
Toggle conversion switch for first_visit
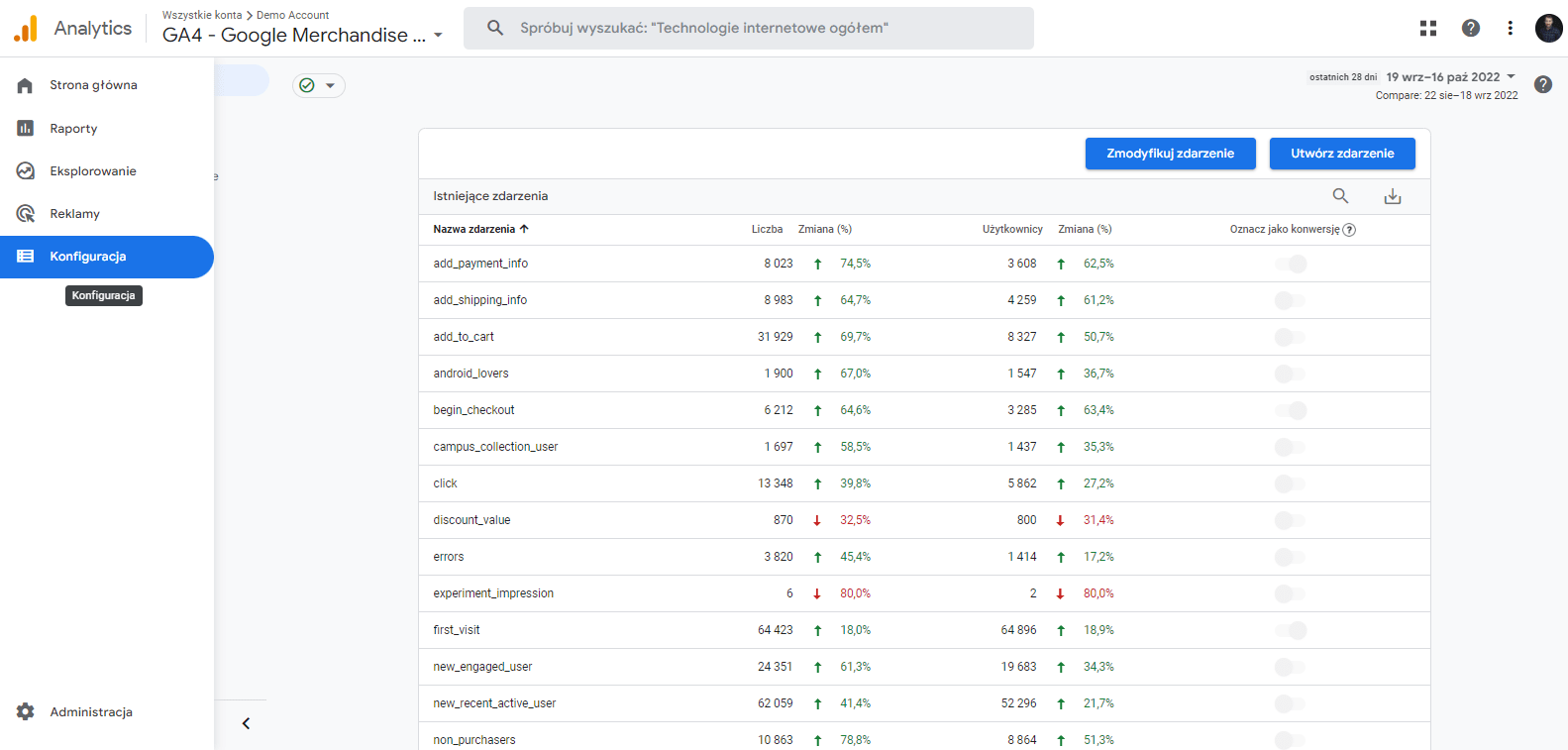(1291, 630)
